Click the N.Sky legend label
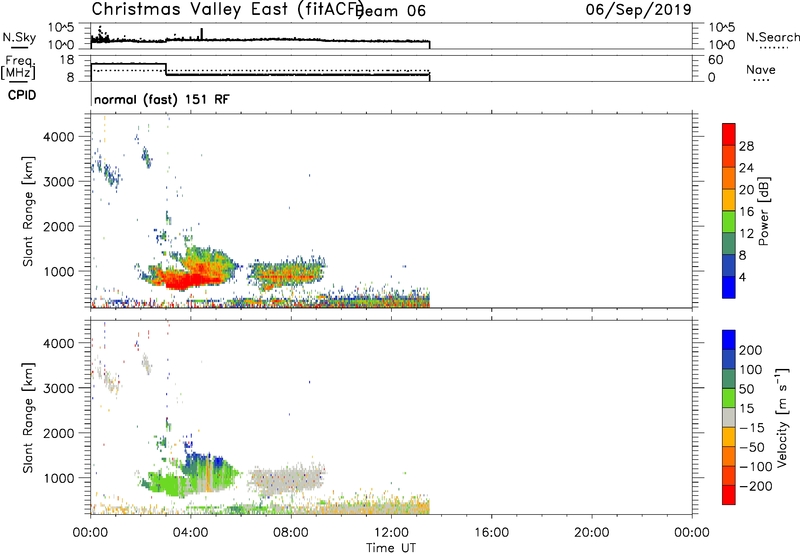This screenshot has height=554, width=800. click(x=19, y=37)
